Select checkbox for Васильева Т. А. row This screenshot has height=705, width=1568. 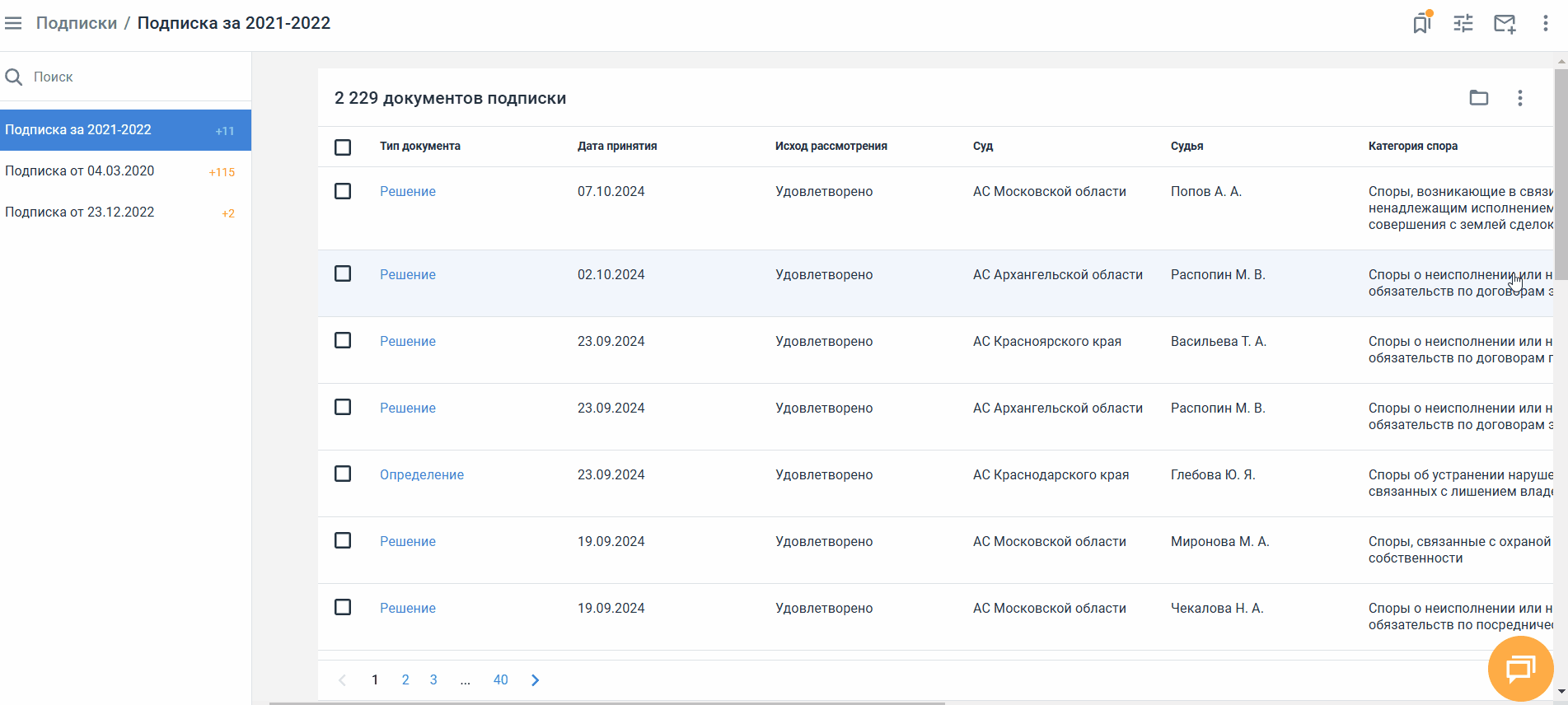343,340
